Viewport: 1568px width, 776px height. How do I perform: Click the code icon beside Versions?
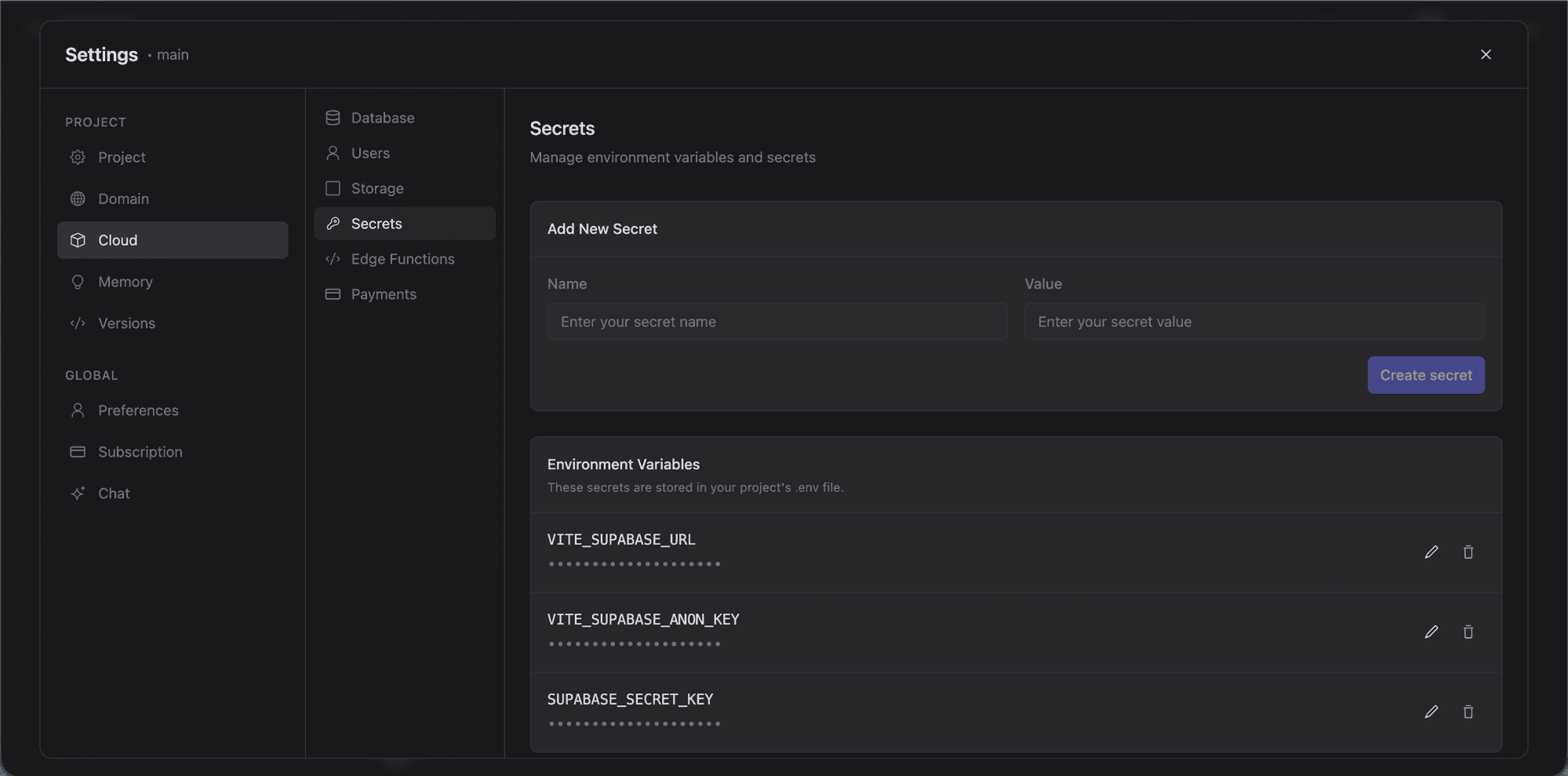pyautogui.click(x=78, y=323)
